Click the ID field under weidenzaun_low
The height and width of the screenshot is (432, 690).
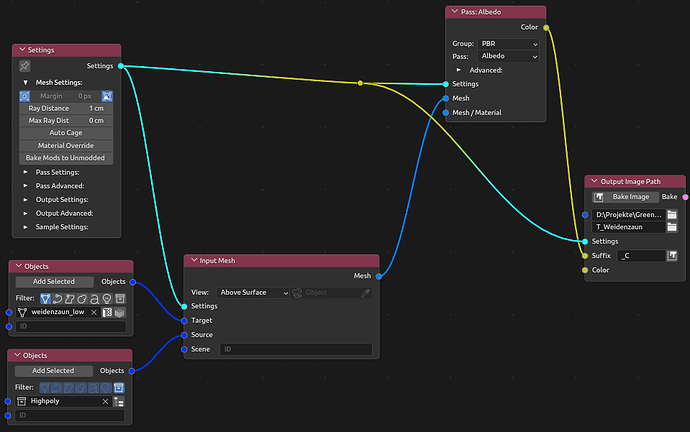pyautogui.click(x=71, y=326)
